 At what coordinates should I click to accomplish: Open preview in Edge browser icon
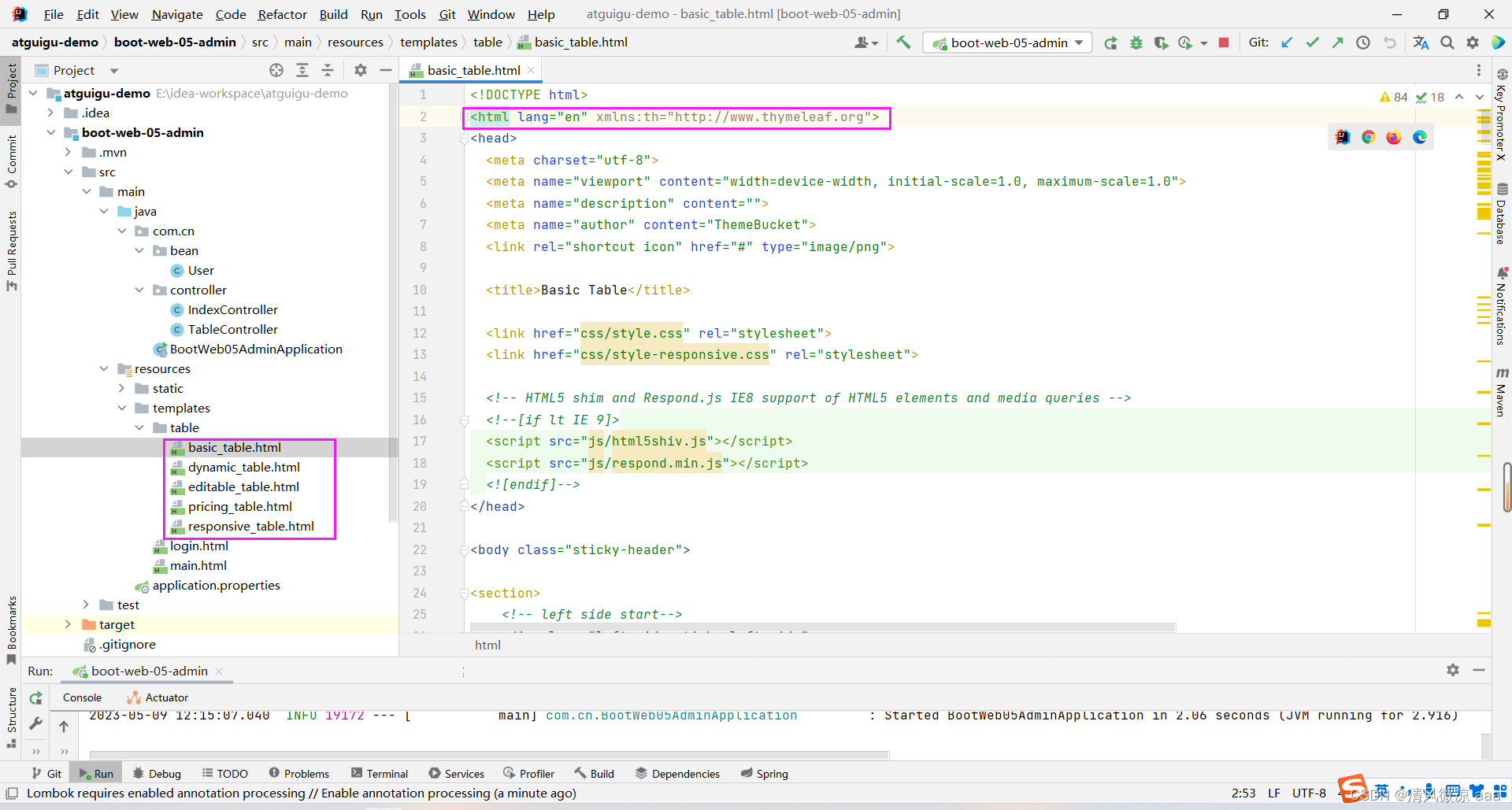1420,137
